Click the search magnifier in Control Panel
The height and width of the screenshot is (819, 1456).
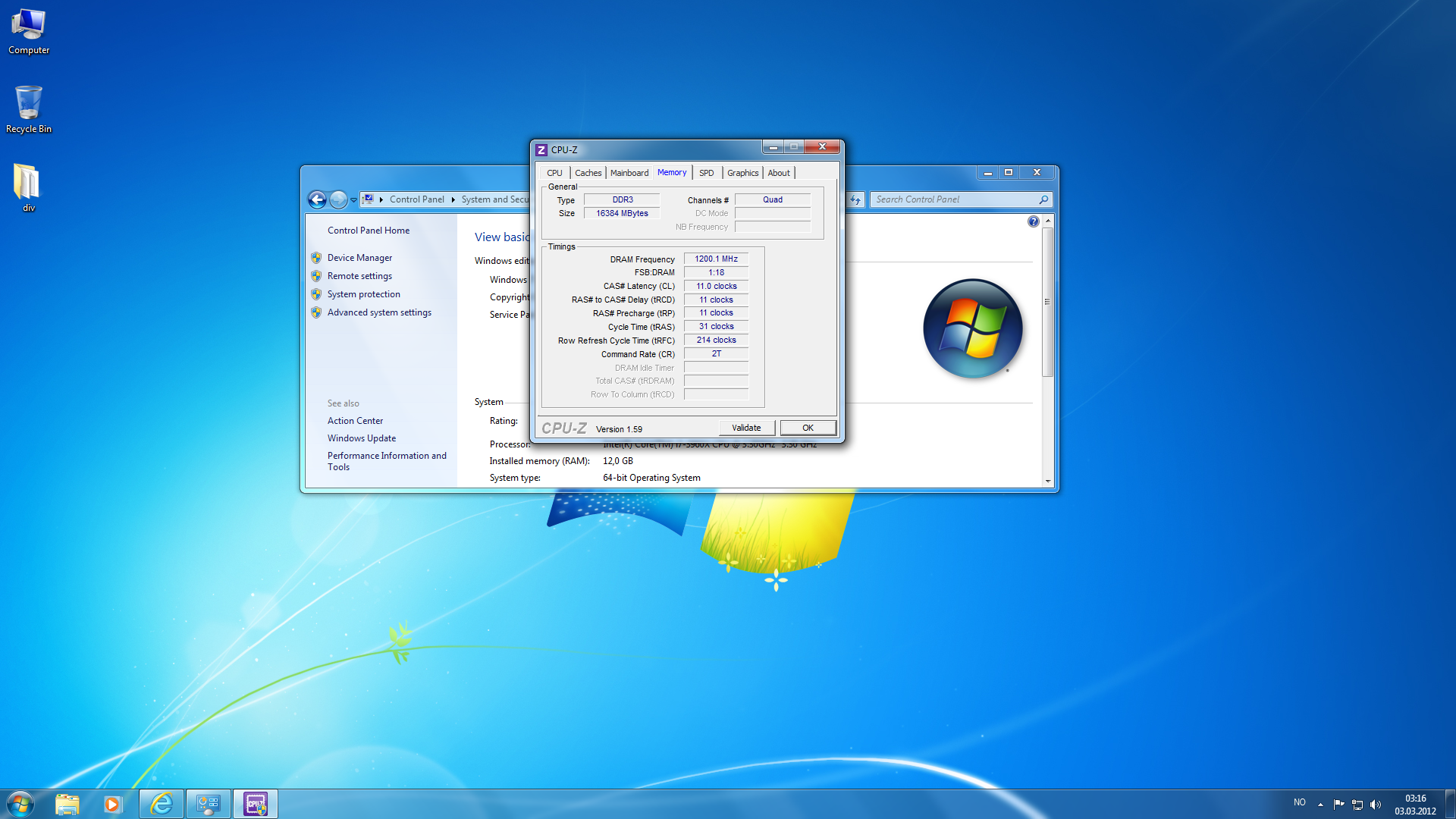tap(1043, 199)
